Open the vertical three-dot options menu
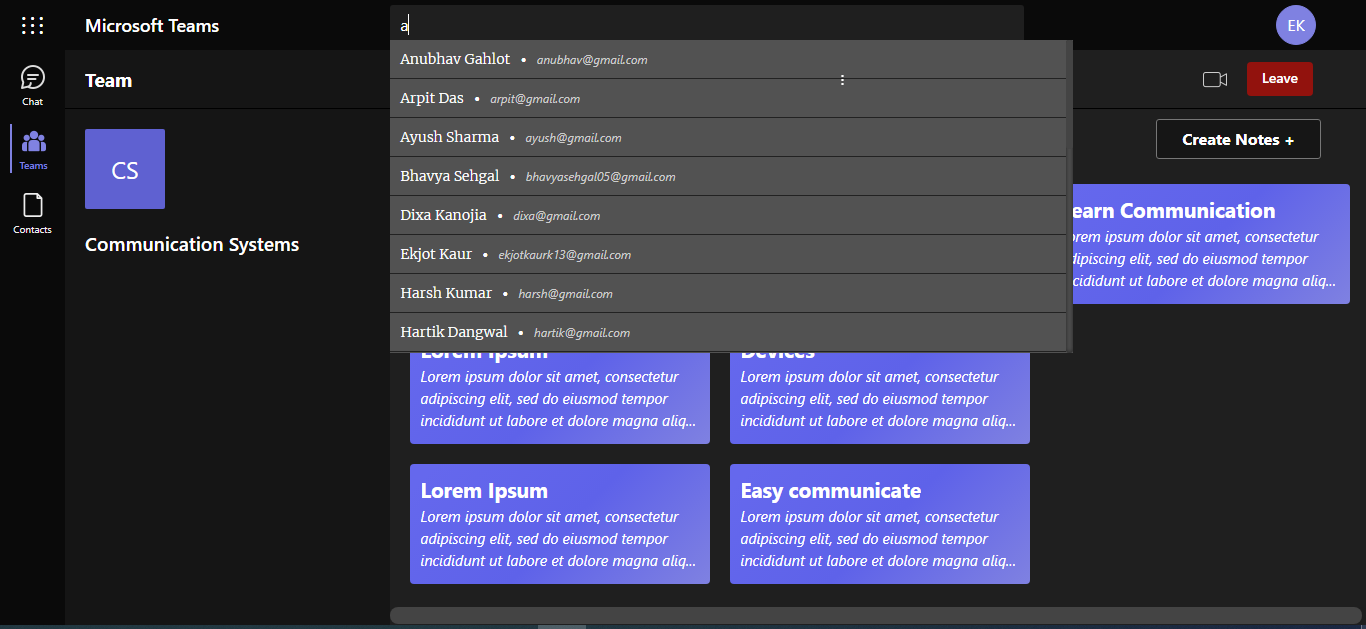 tap(842, 80)
